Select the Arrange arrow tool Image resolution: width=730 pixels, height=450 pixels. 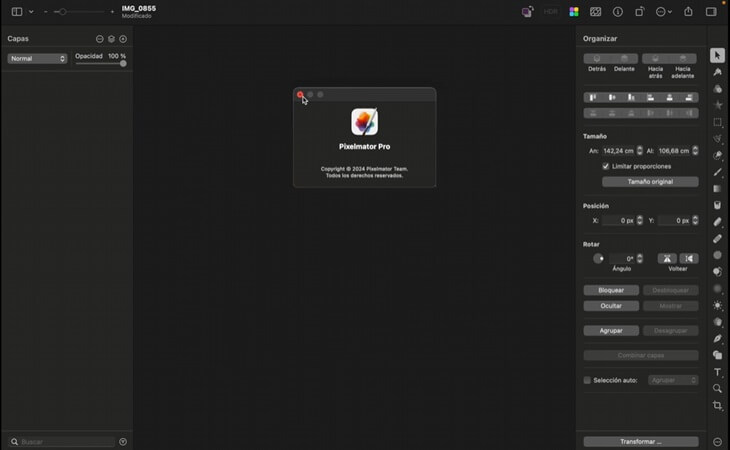(717, 55)
